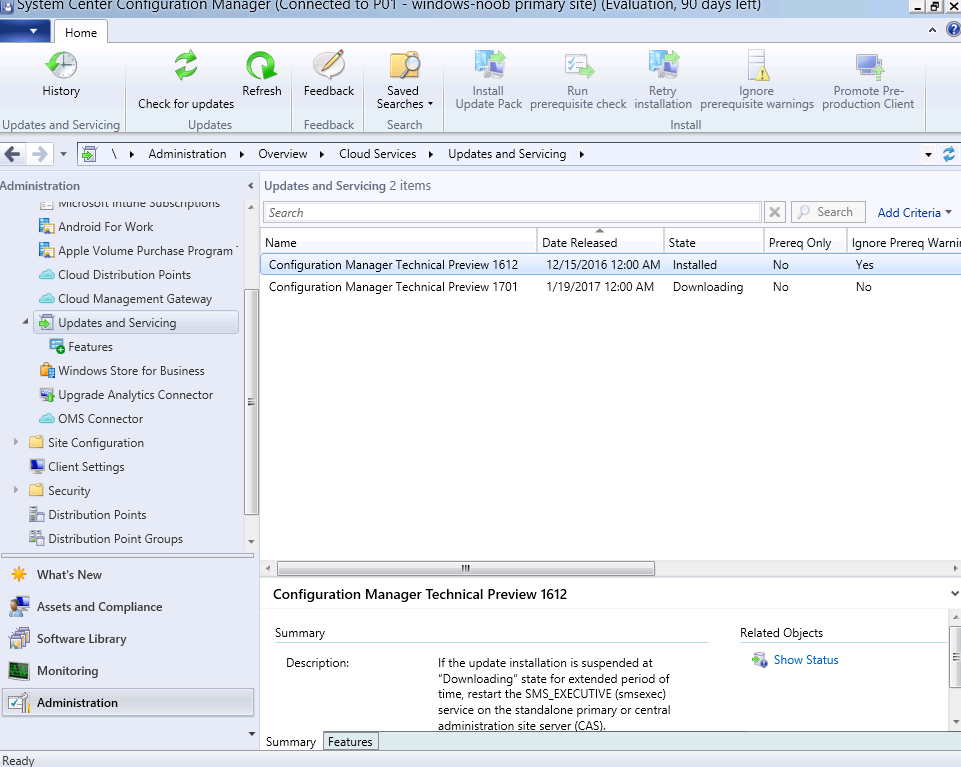
Task: Select the Configuration Manager Technical Preview 1612 row
Action: click(x=610, y=265)
